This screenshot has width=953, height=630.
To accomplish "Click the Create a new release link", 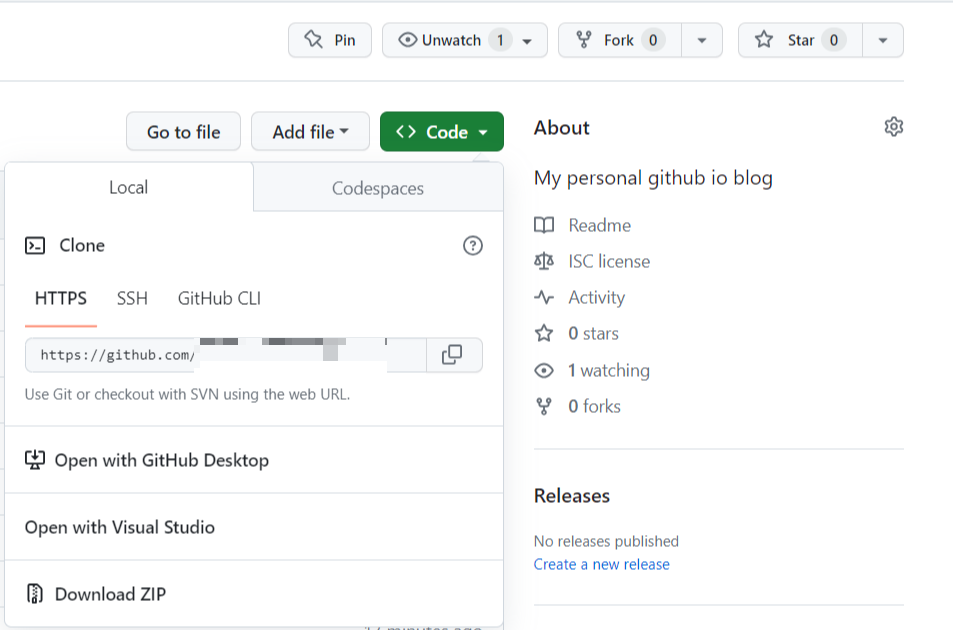I will tap(601, 564).
